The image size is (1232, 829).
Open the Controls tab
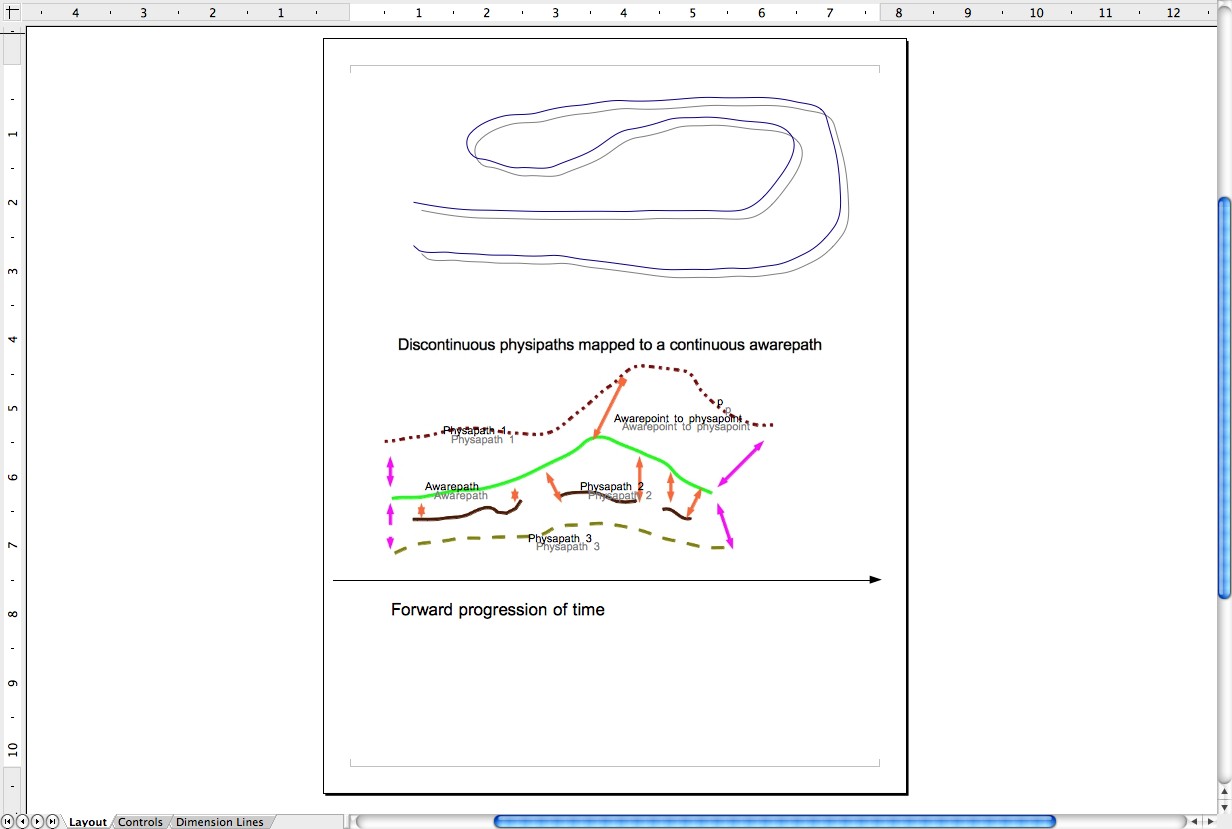tap(140, 822)
